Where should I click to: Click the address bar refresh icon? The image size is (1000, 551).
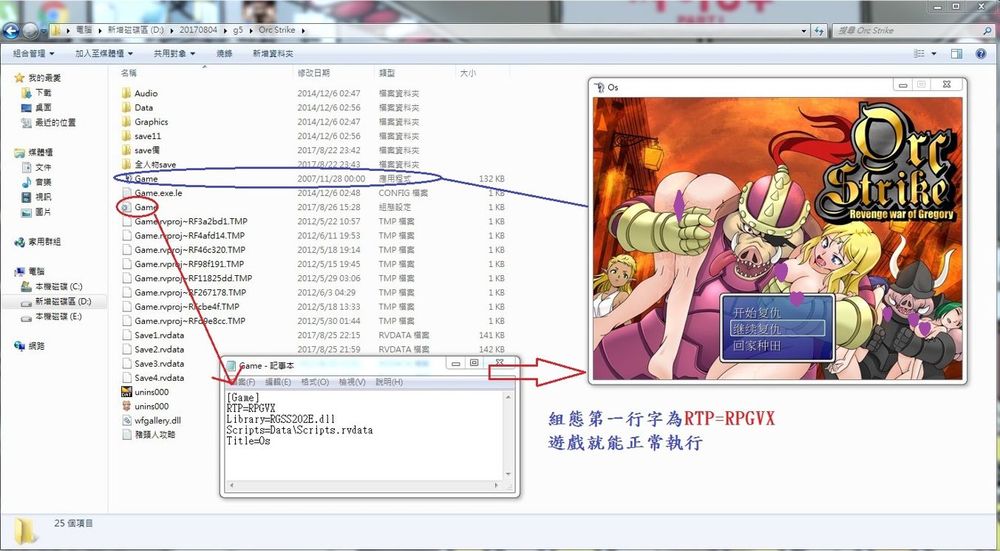(819, 30)
